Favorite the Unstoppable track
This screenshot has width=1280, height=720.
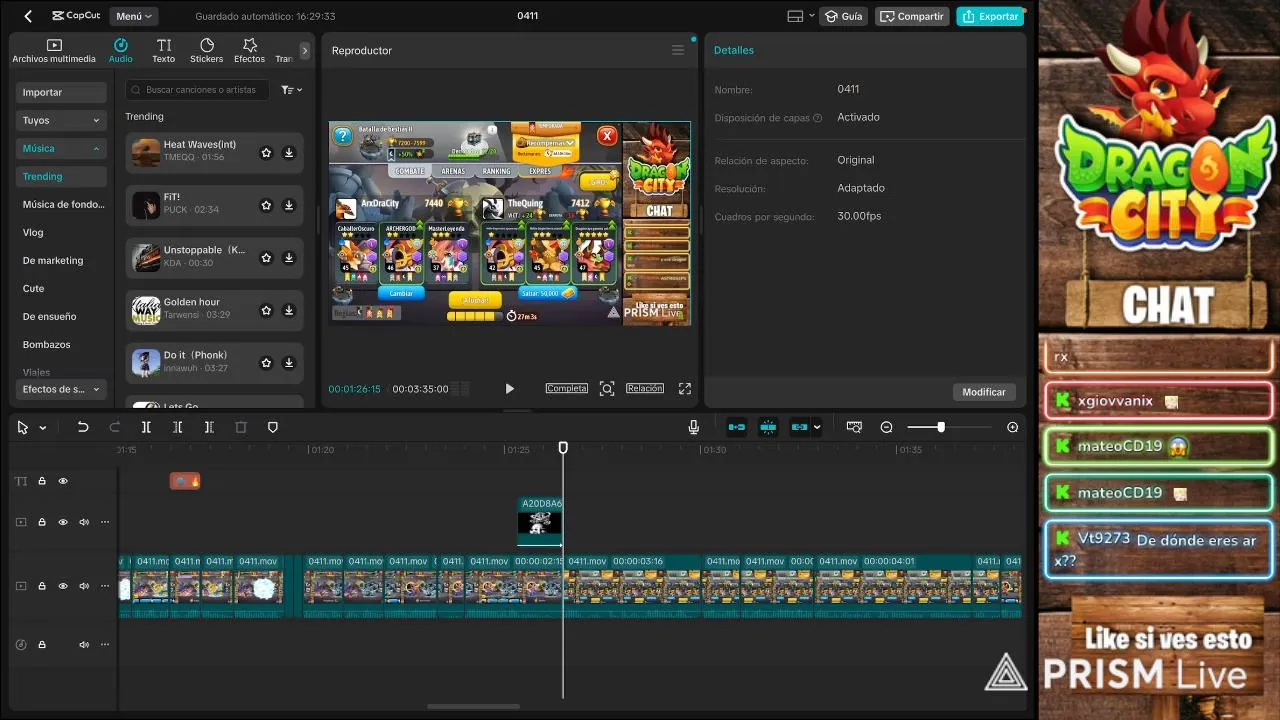click(266, 258)
